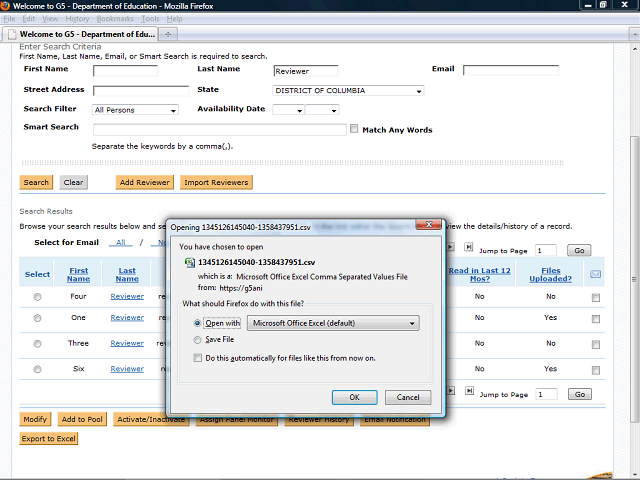The image size is (640, 480).
Task: Enable 'Do this automatically' checkbox
Action: (x=197, y=357)
